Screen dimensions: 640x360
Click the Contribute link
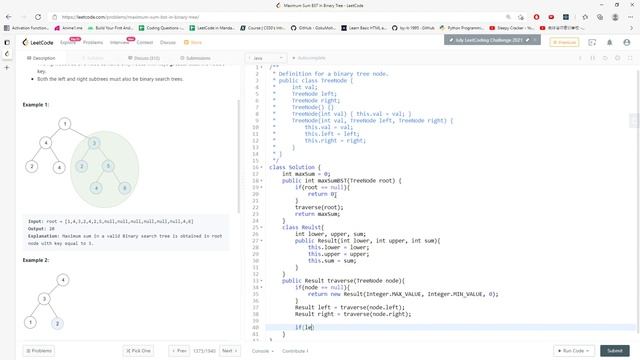295,351
